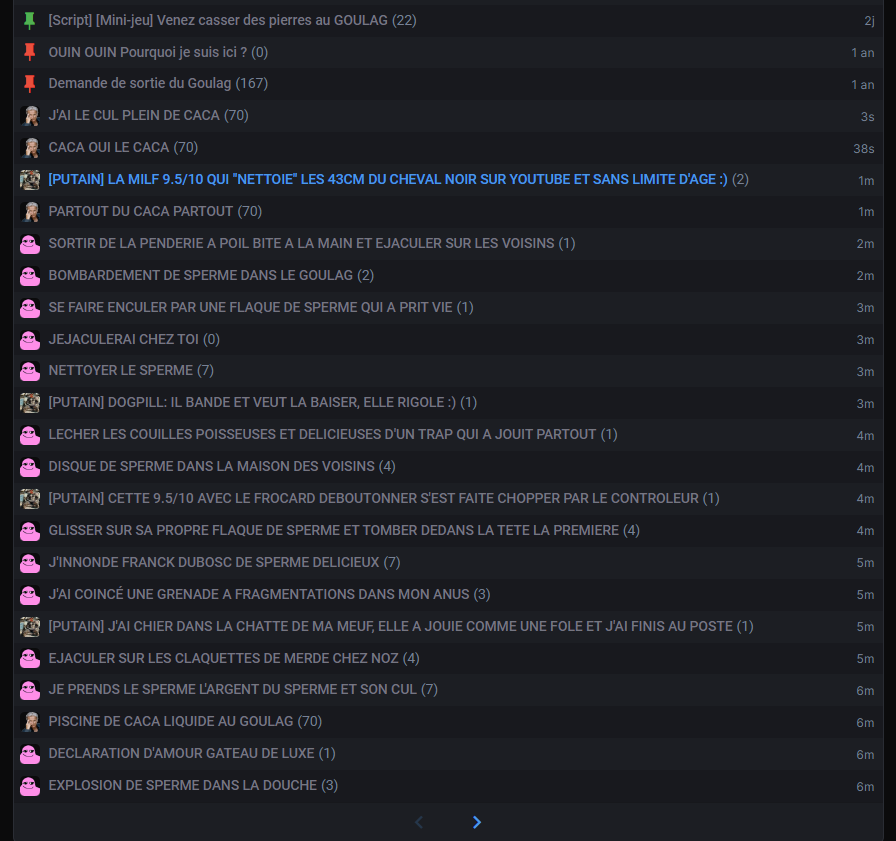Click the red pin beside OUIN OUIN topic
This screenshot has width=896, height=841.
point(30,53)
